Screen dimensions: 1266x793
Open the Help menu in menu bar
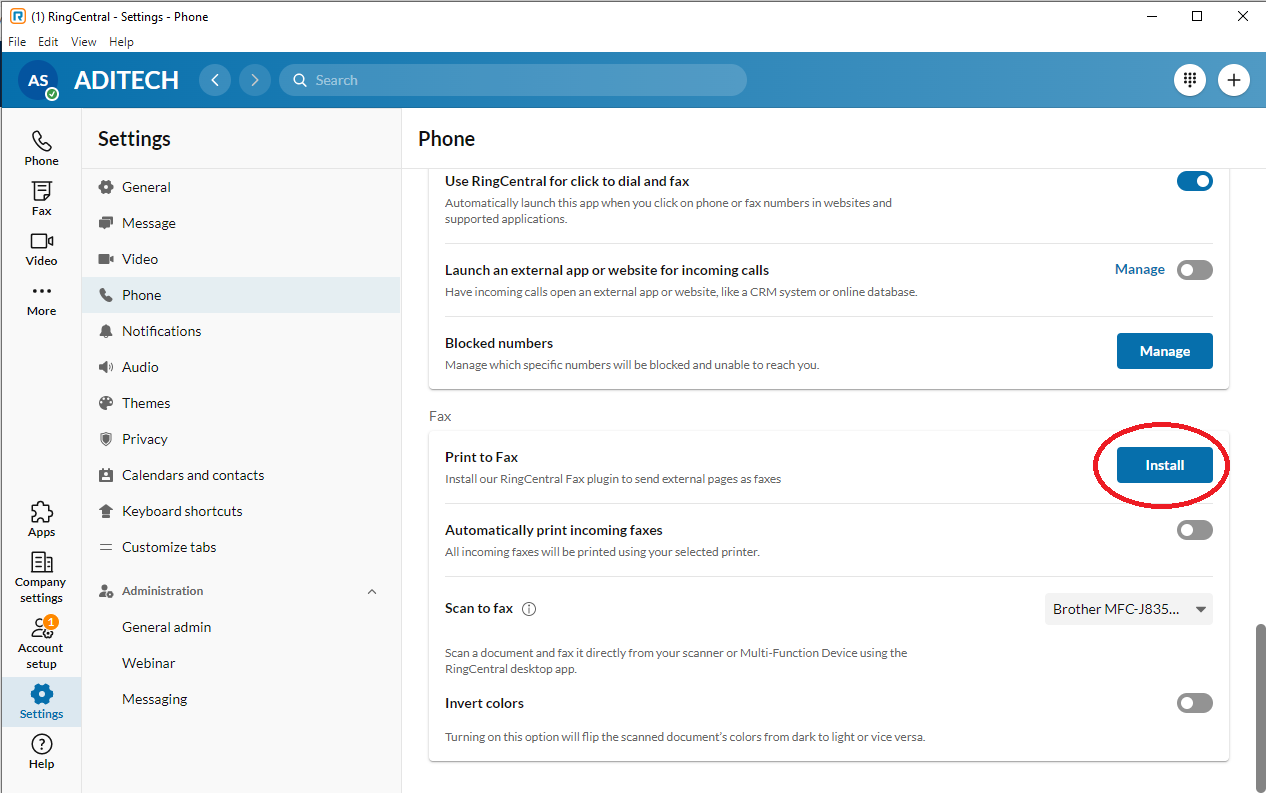click(x=121, y=42)
